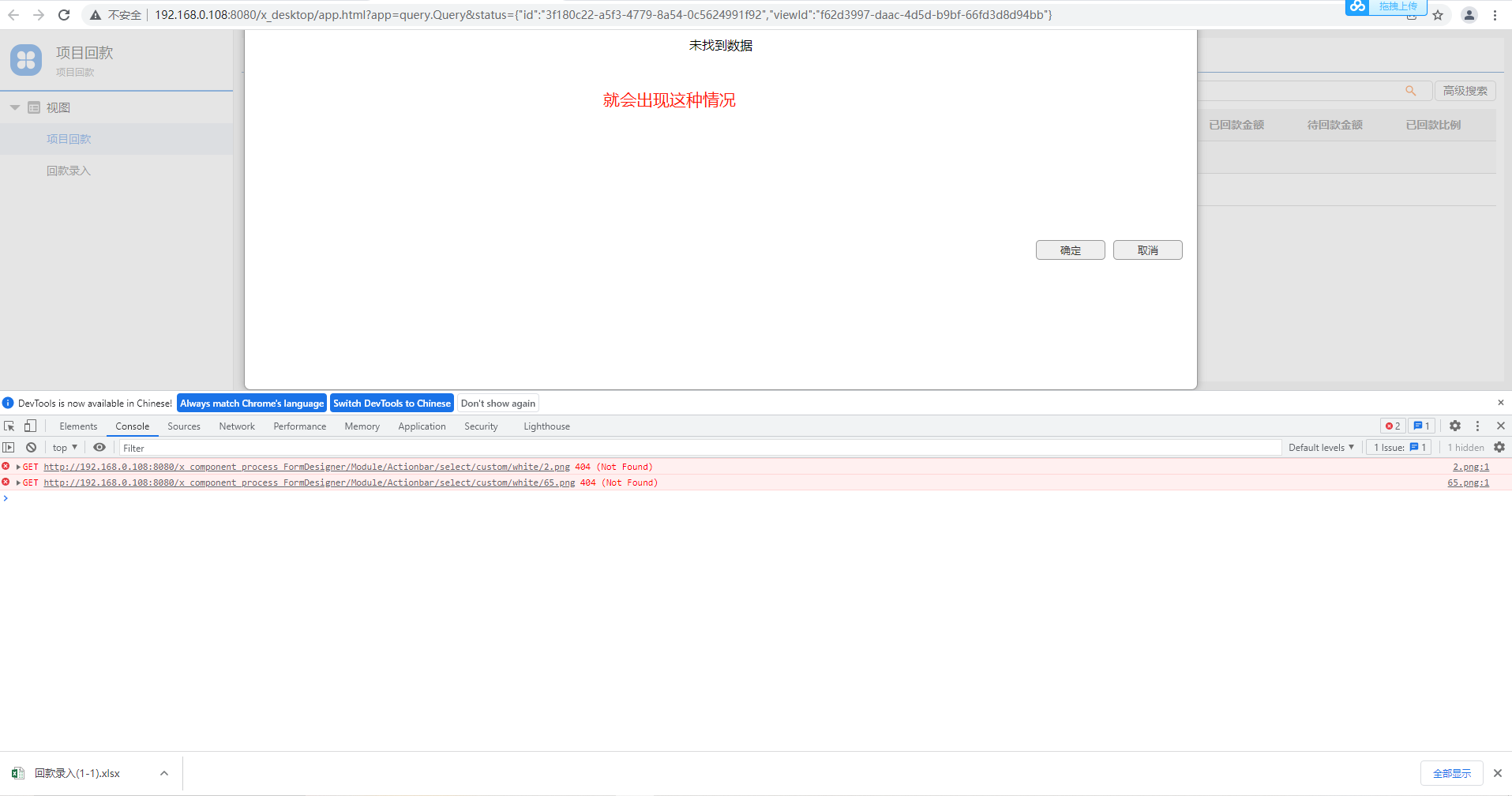Click the not-secure warning triangle icon
Screen dimensions: 1512x796
96,15
